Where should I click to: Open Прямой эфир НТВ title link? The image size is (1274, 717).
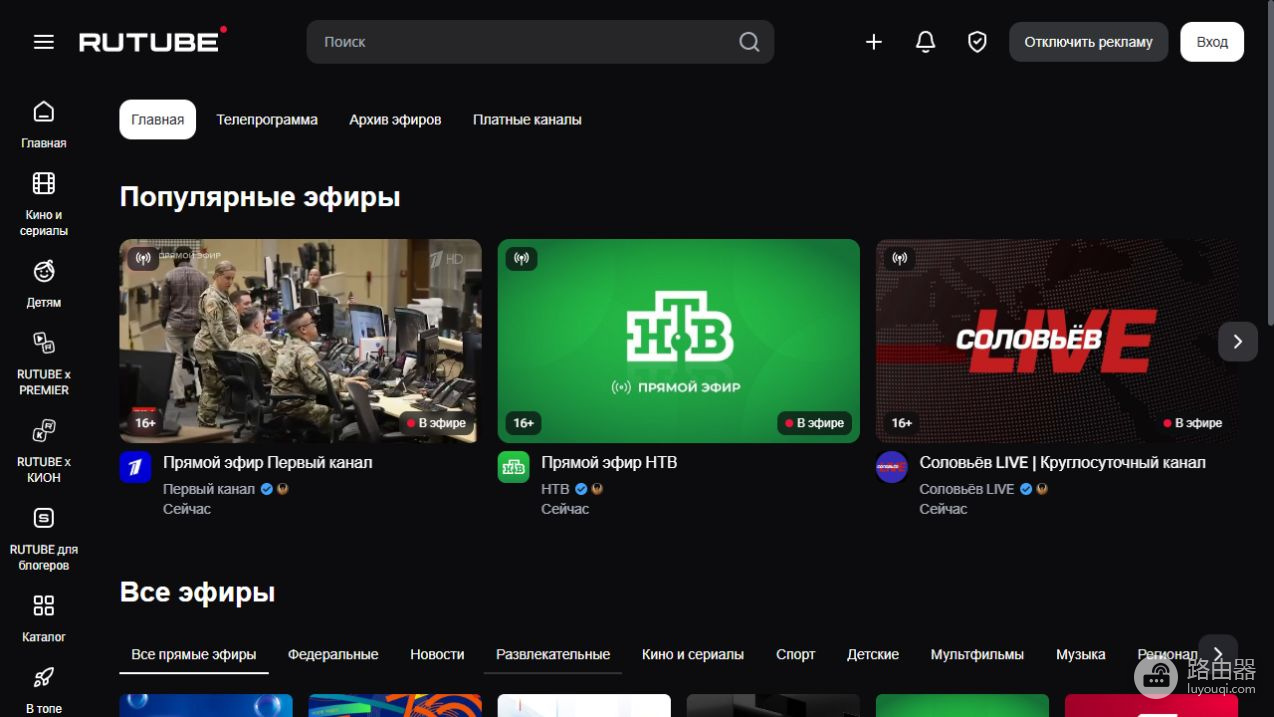point(609,462)
